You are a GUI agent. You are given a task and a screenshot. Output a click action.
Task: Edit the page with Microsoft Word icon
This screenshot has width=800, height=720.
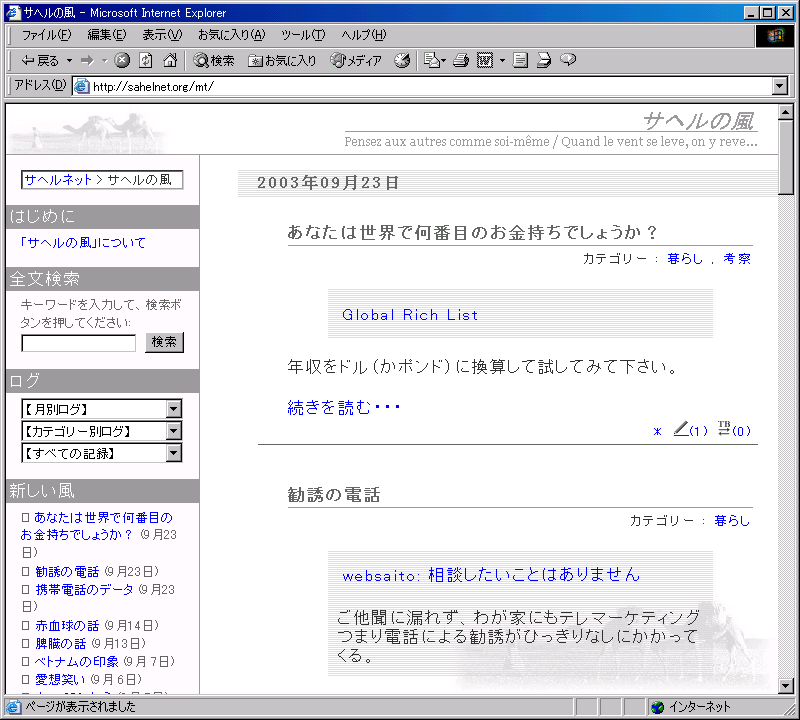485,61
